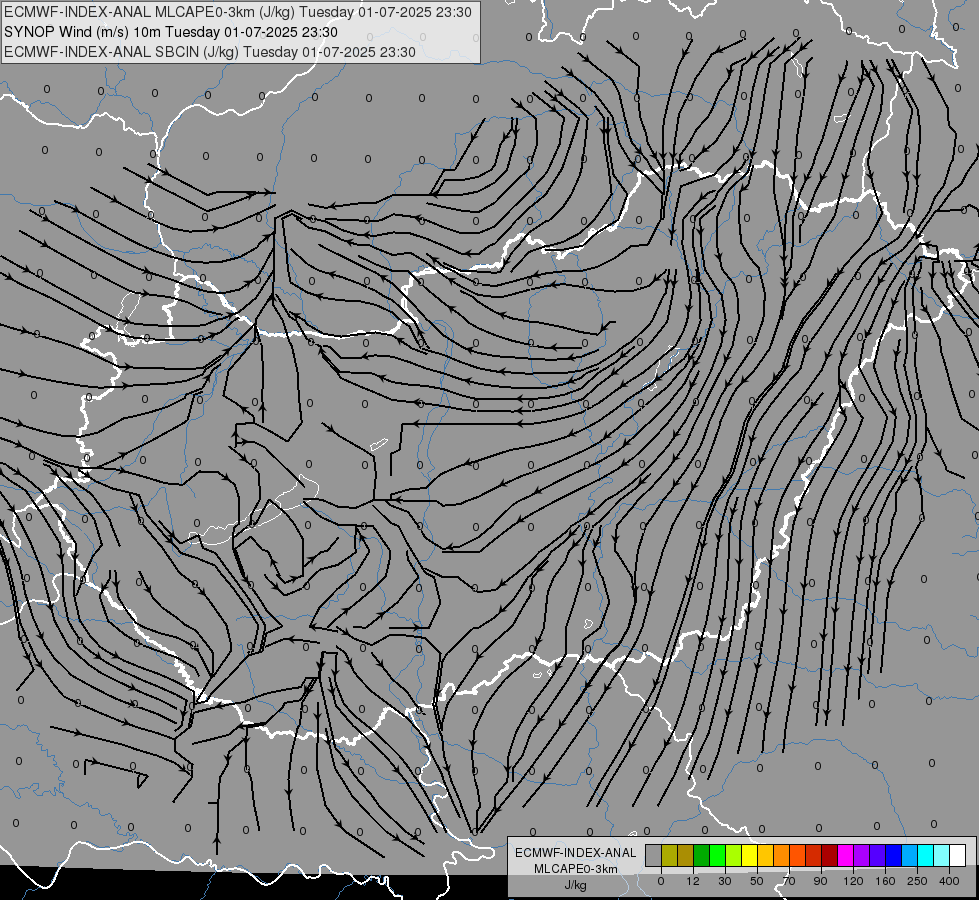This screenshot has height=900, width=979.
Task: Select the bright cyan legend swatch
Action: [x=926, y=855]
